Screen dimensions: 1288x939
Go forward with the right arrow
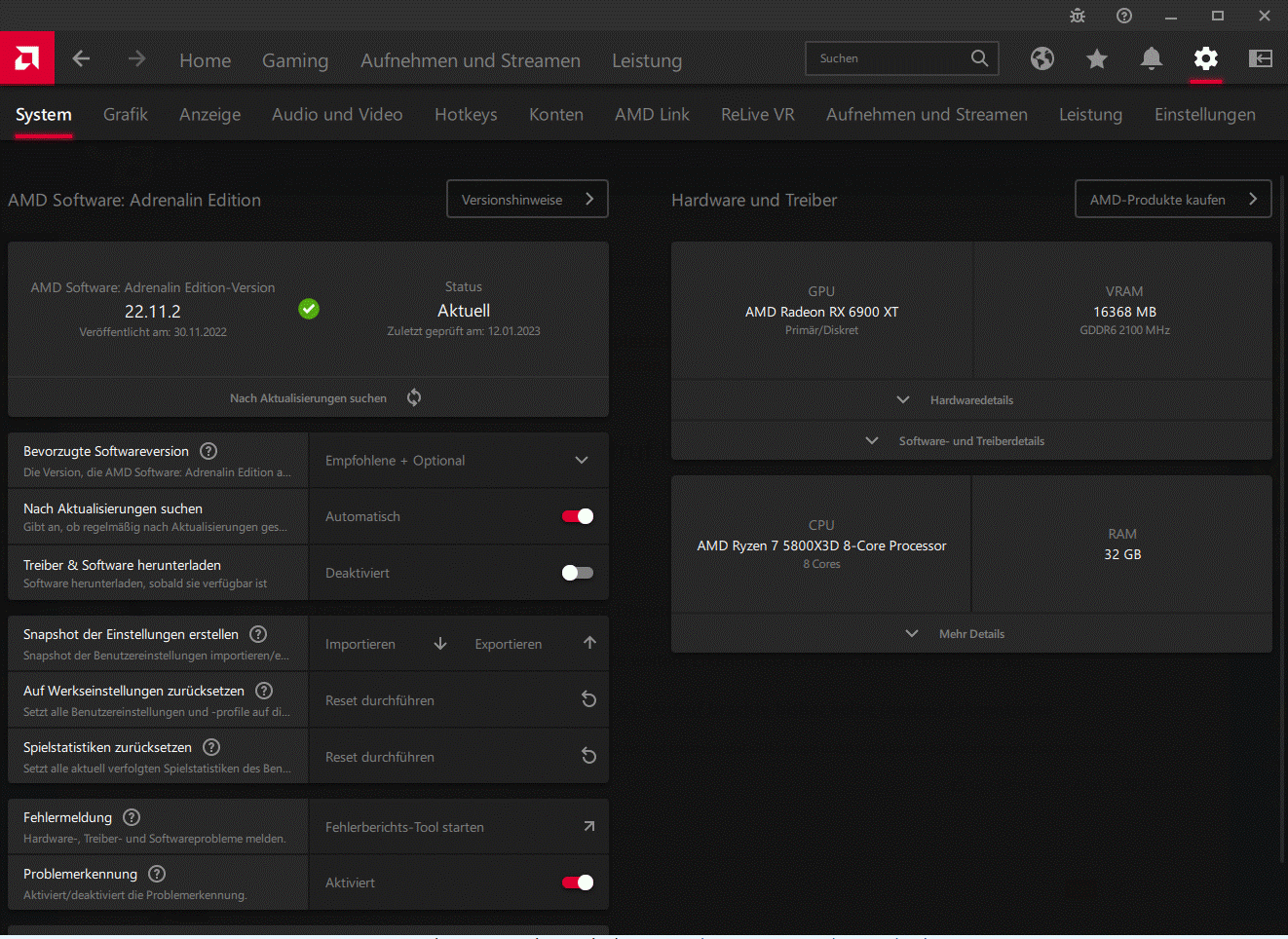pos(136,59)
